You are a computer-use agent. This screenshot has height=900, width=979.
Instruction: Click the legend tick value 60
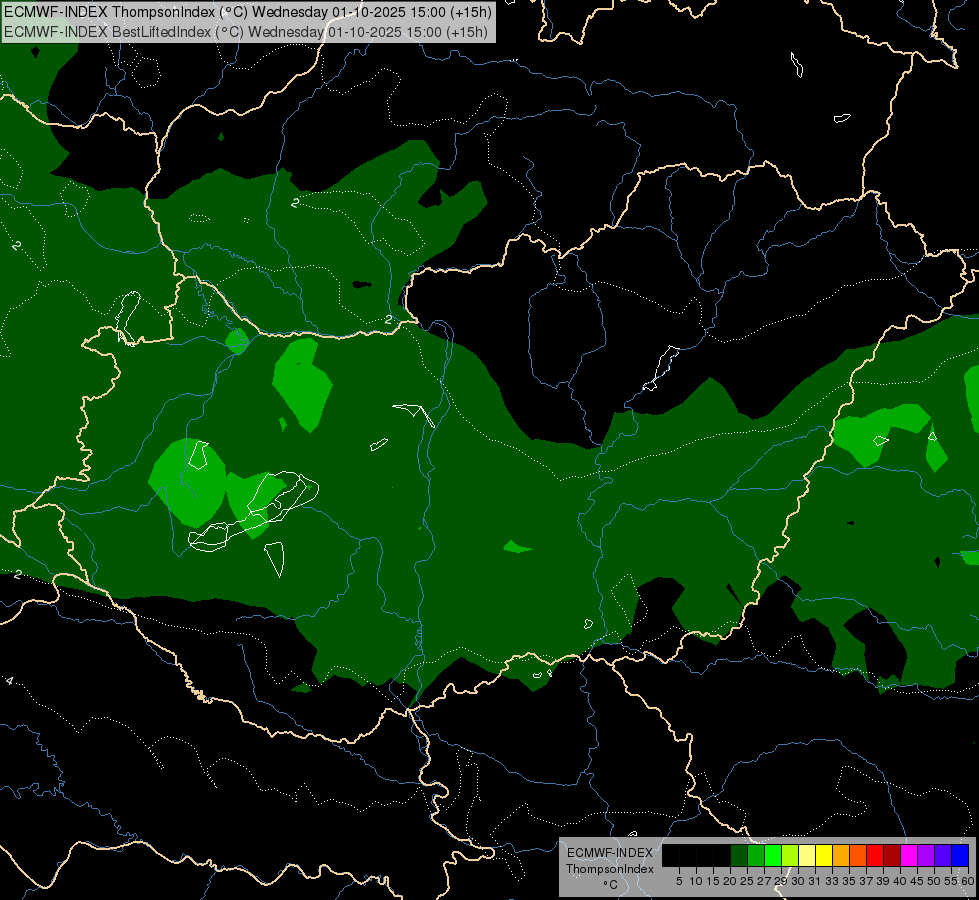(968, 881)
